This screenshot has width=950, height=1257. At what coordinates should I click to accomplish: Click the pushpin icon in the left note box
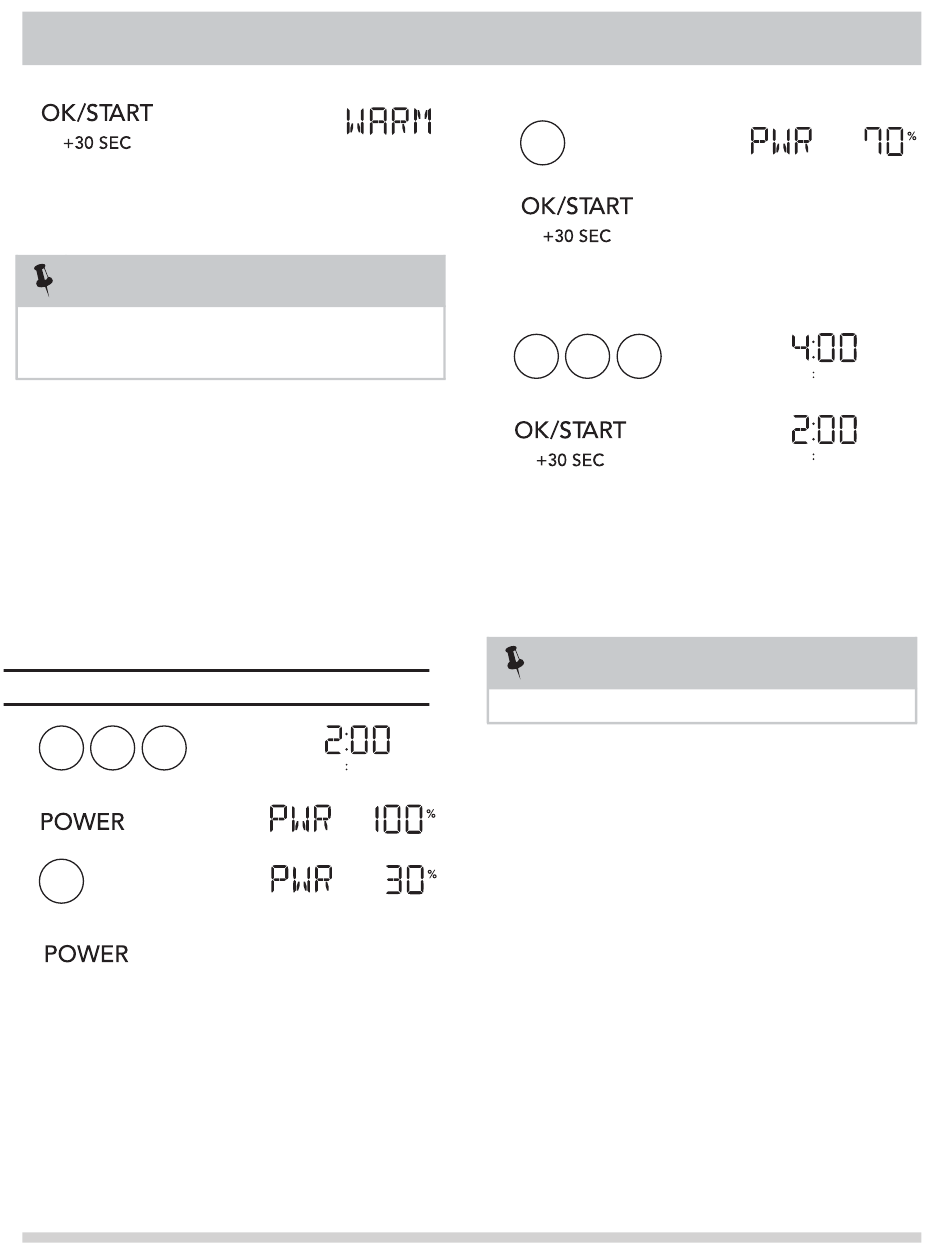[x=43, y=282]
